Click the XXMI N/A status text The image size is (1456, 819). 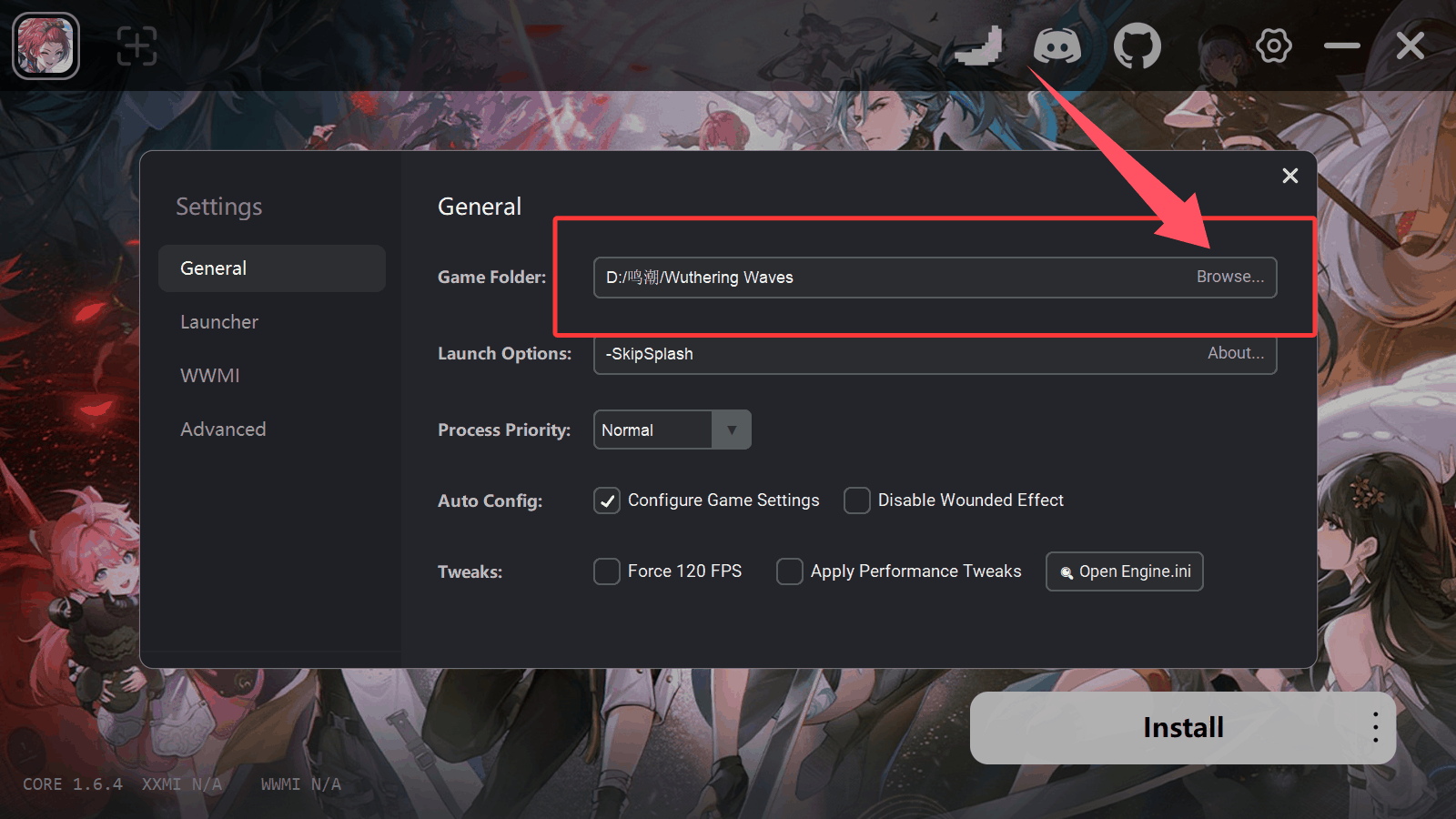[182, 784]
